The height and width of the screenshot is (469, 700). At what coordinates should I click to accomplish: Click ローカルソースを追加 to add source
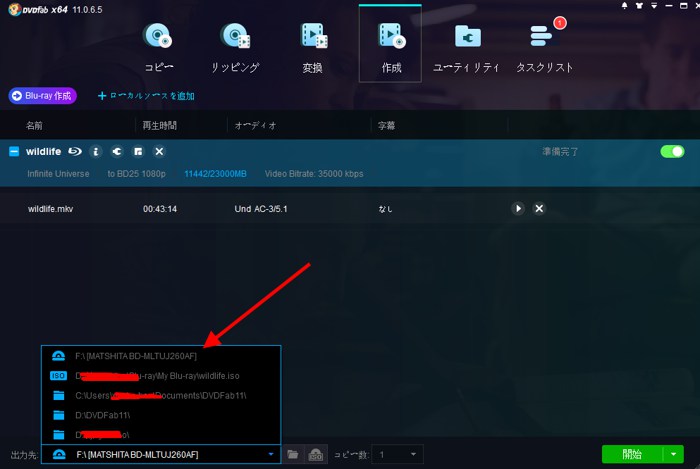(x=146, y=96)
